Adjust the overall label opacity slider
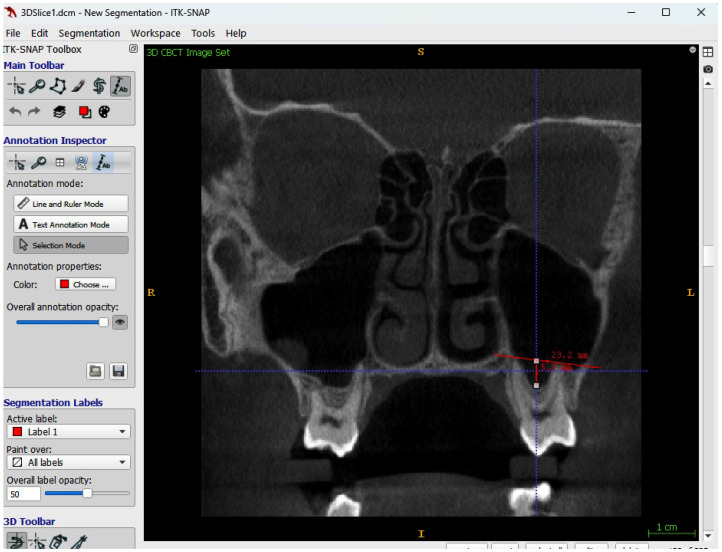This screenshot has height=552, width=722. [x=87, y=494]
